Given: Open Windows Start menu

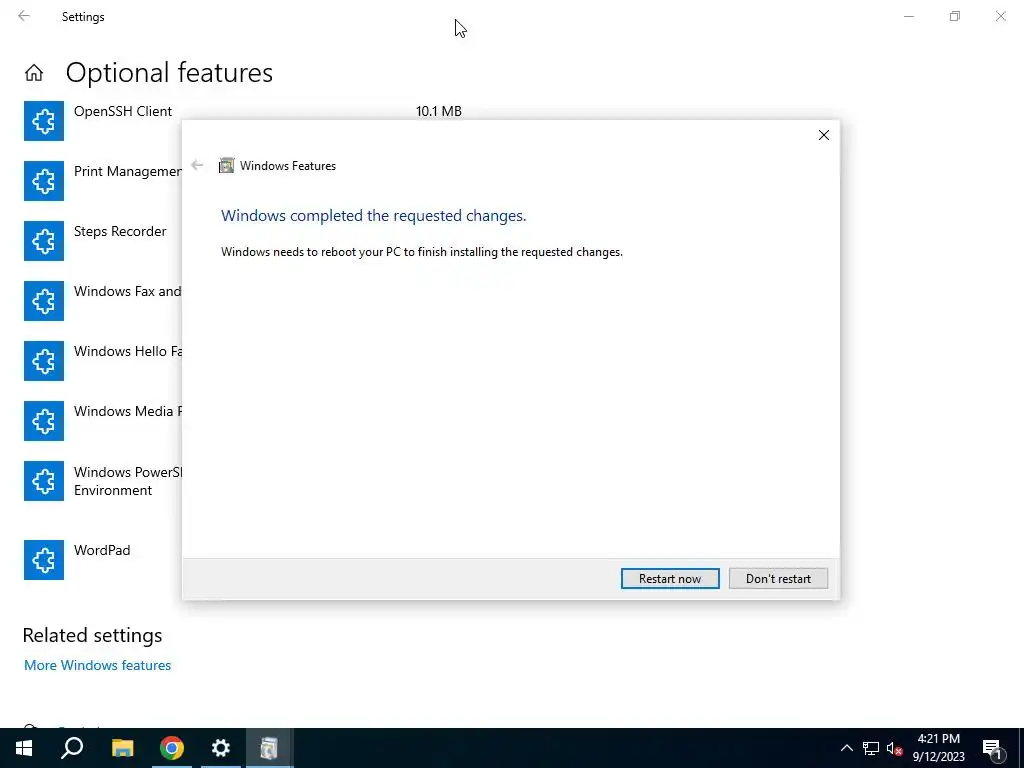Looking at the screenshot, I should click(24, 748).
